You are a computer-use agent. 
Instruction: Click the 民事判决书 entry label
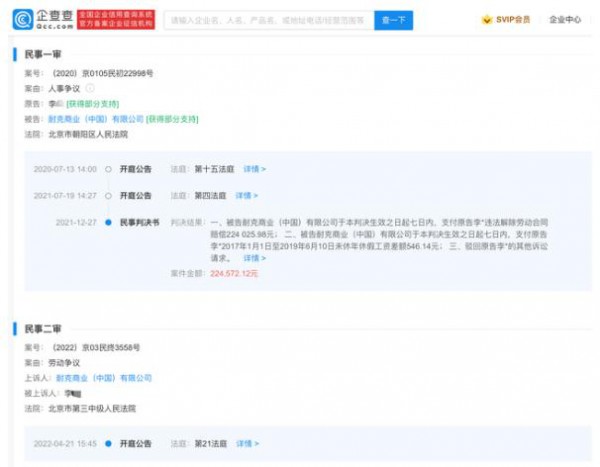coord(139,222)
